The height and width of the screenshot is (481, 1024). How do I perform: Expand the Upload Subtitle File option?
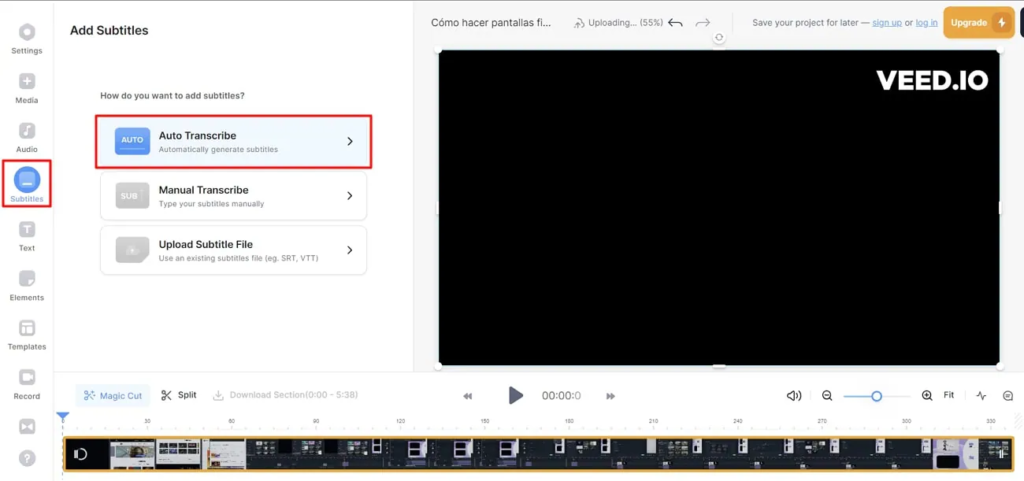[233, 250]
